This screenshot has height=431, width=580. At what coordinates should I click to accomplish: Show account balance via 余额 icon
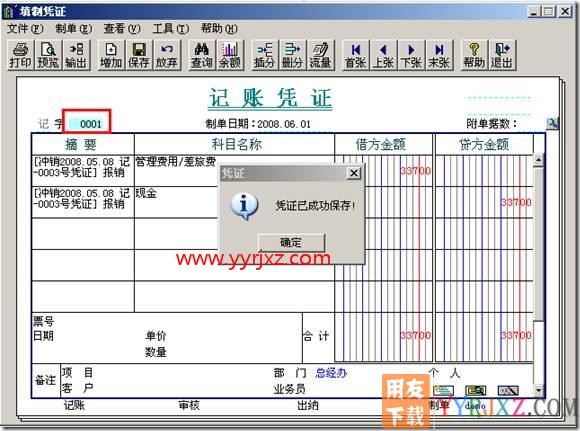click(x=229, y=55)
